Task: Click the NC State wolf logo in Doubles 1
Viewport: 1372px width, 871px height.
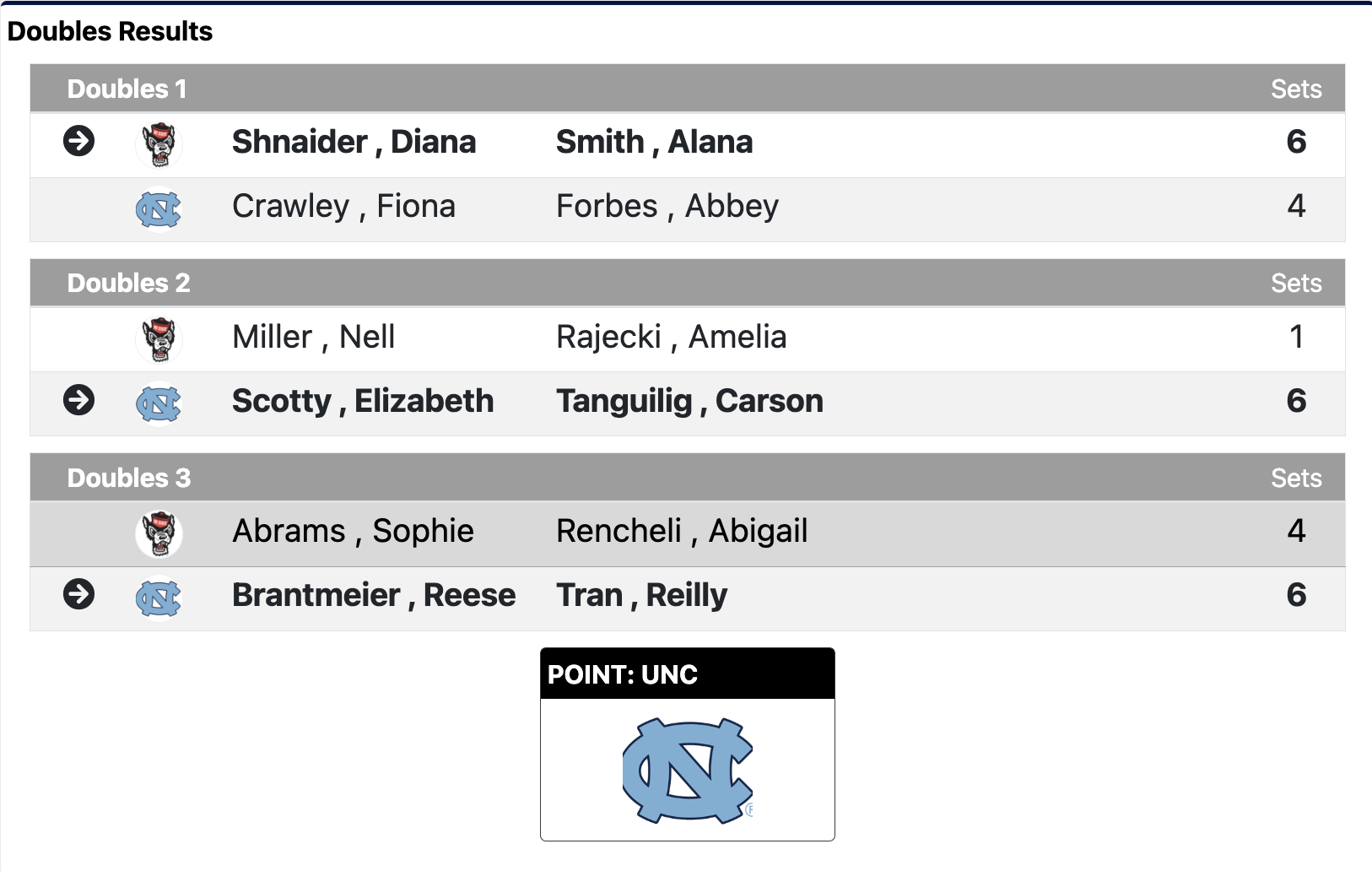Action: (159, 143)
